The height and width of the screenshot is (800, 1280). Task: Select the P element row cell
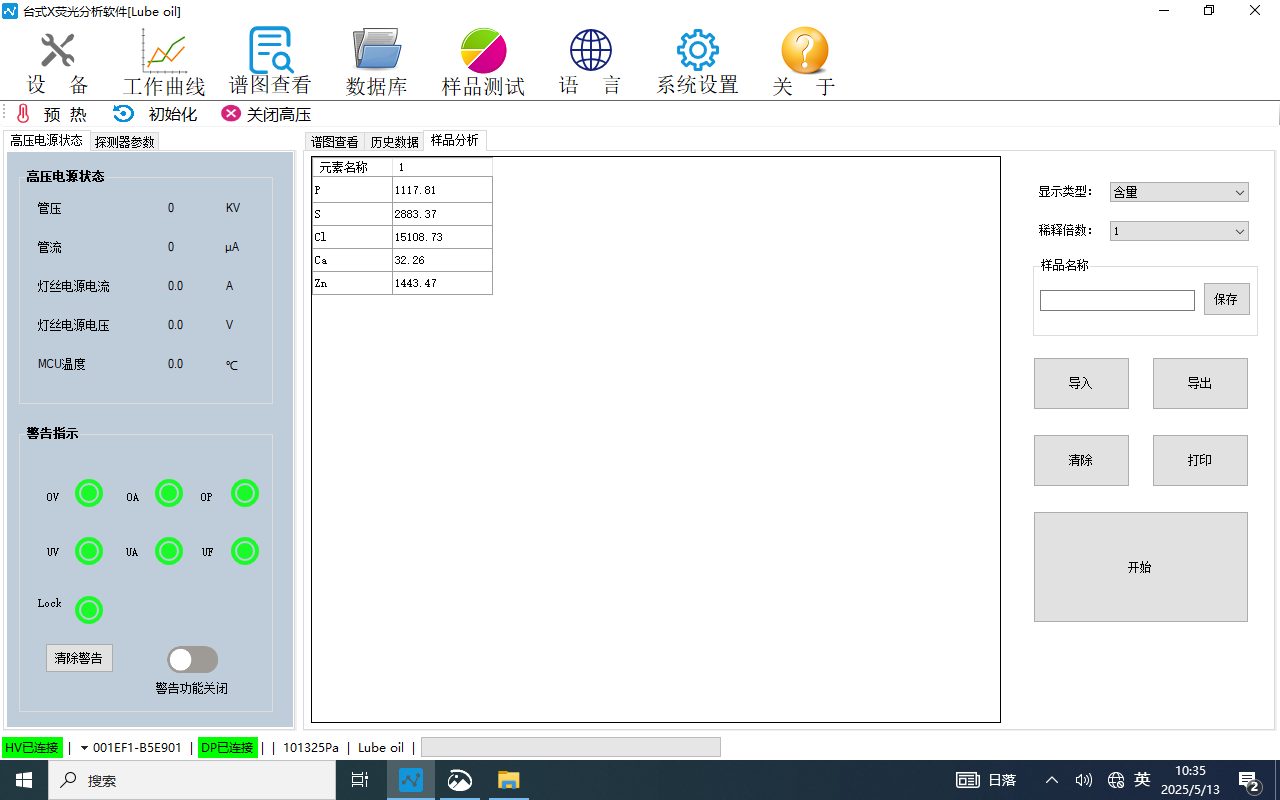tap(352, 190)
